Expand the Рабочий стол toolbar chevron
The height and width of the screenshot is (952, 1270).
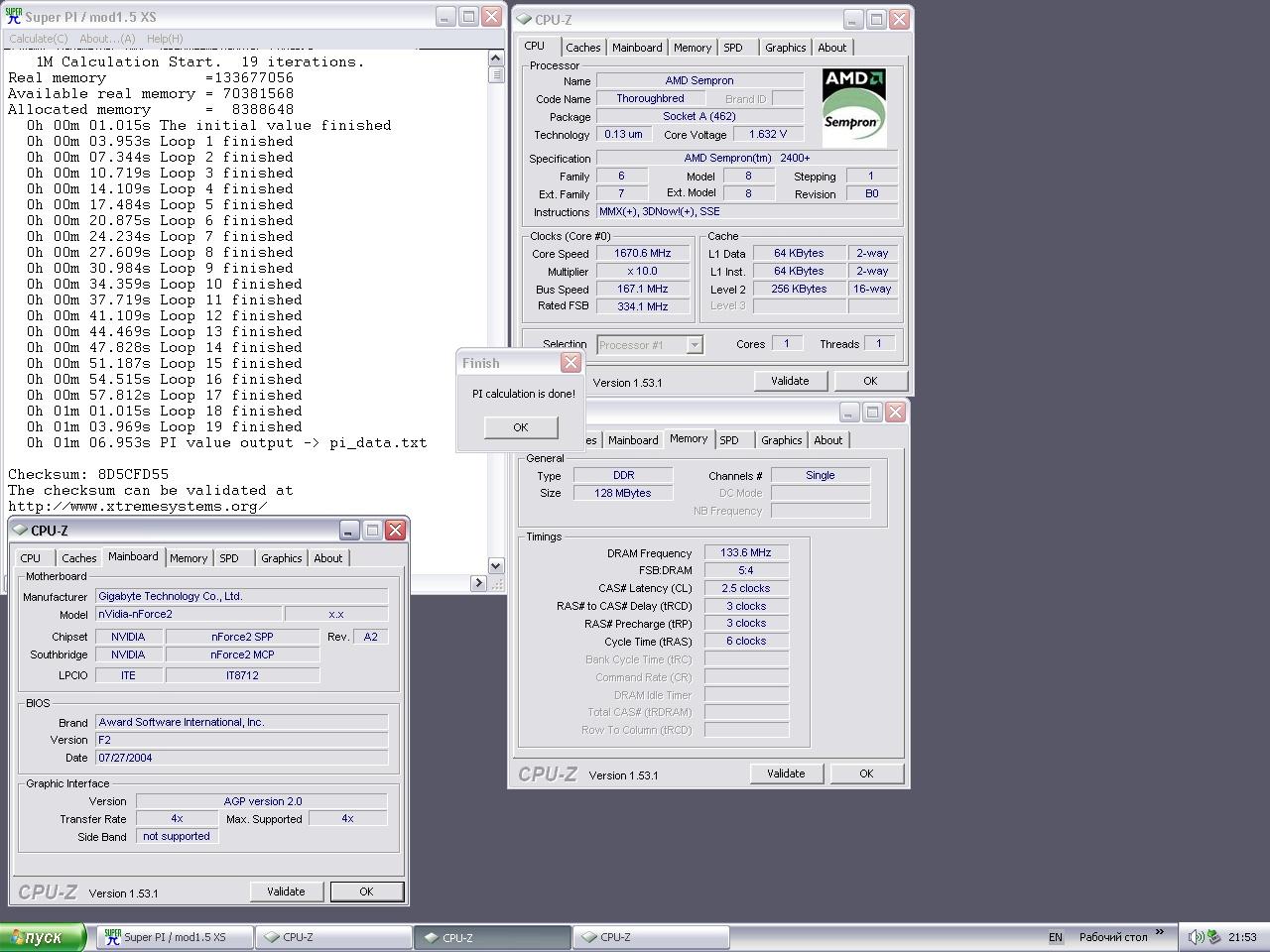[1159, 933]
